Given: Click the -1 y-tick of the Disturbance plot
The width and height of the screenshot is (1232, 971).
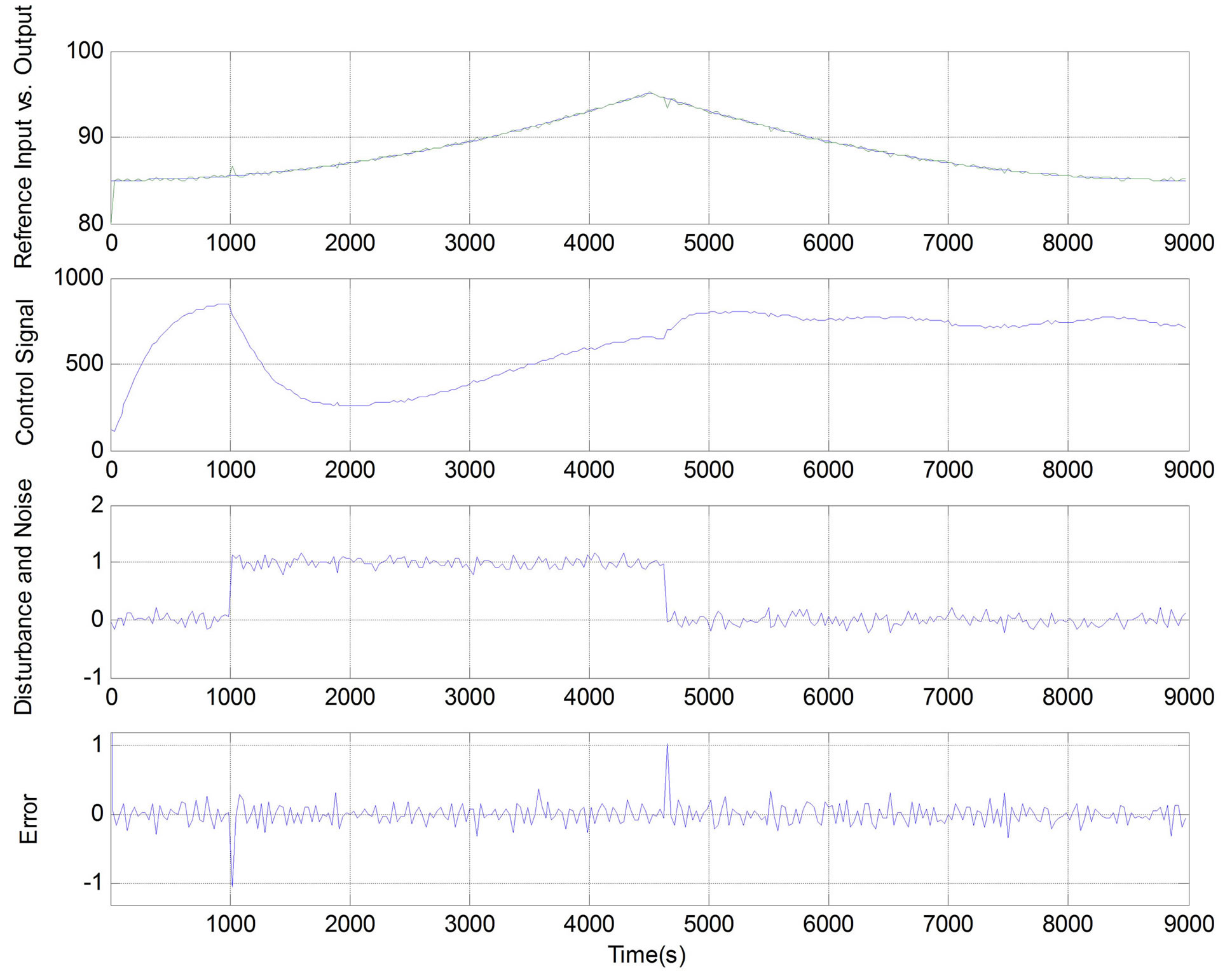Looking at the screenshot, I should (x=93, y=677).
